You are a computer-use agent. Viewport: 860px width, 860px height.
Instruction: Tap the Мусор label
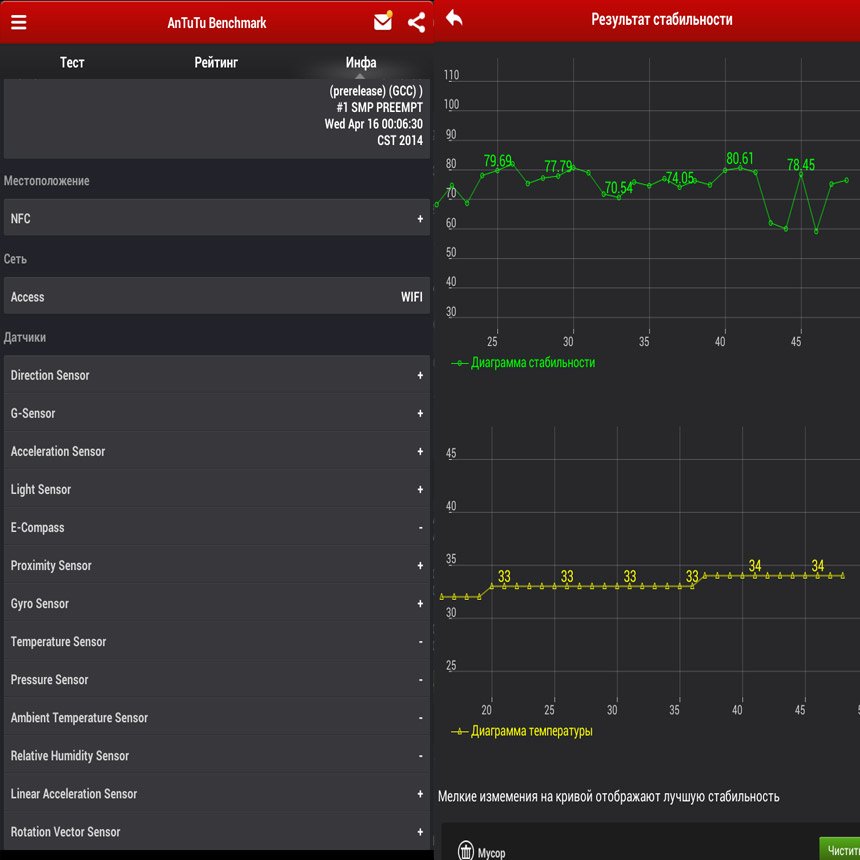[491, 853]
